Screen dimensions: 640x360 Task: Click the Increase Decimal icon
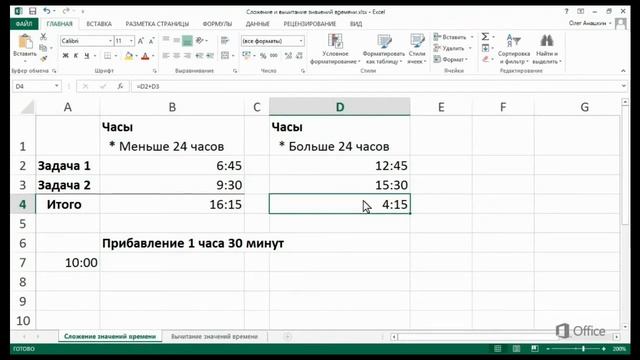[x=288, y=56]
